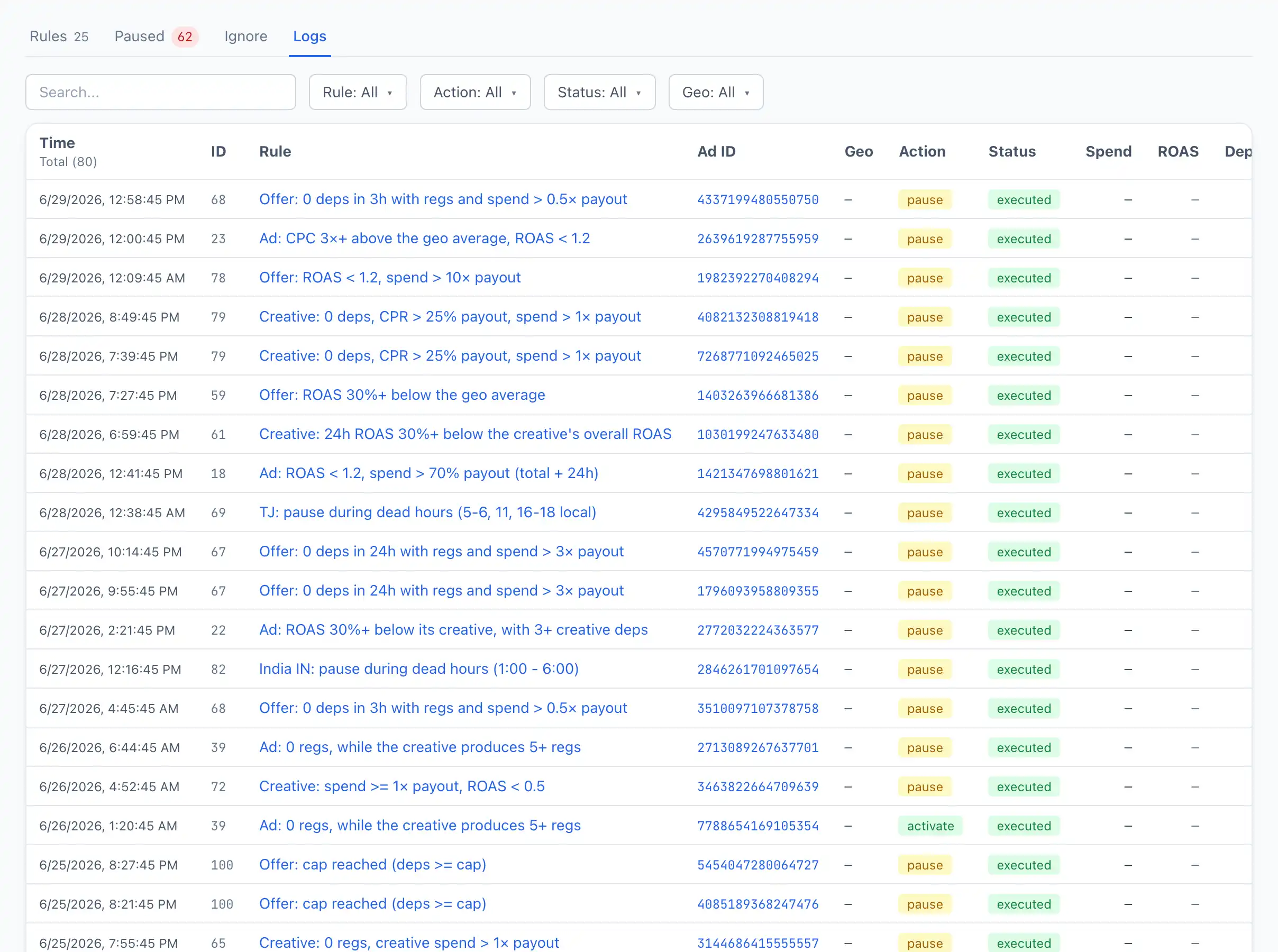Open rule 'Offer: 0 deps in 3h' at 6/29 12:58 PM
This screenshot has width=1278, height=952.
443,199
